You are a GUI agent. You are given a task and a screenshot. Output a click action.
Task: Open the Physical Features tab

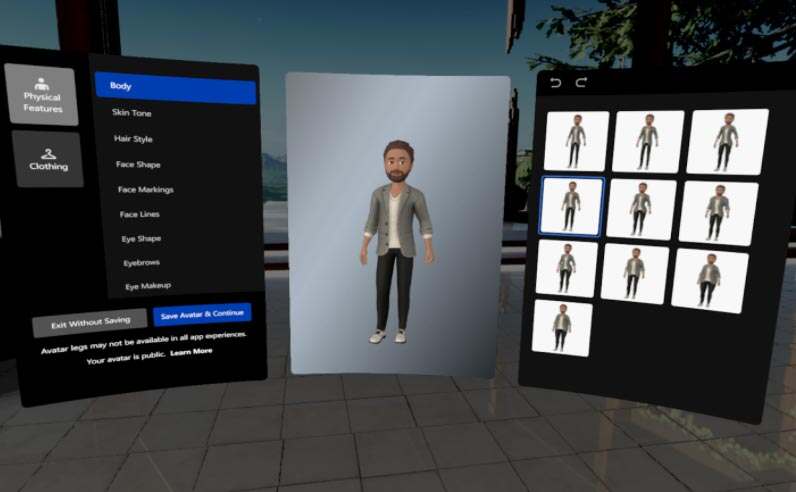42,96
